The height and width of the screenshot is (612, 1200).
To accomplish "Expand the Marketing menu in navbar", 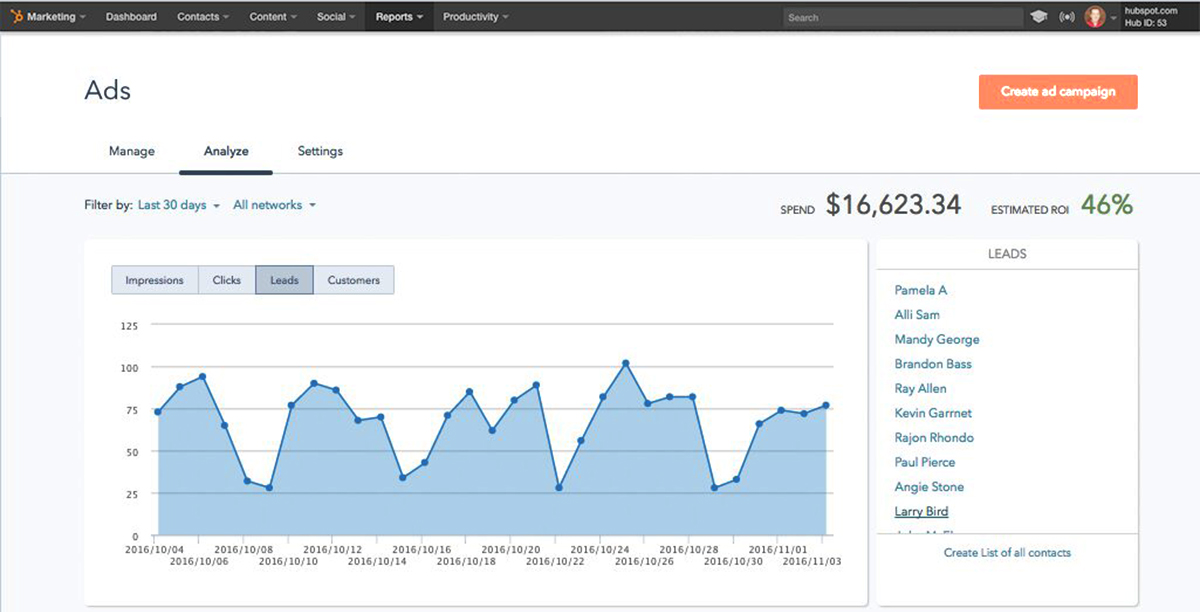I will [56, 17].
